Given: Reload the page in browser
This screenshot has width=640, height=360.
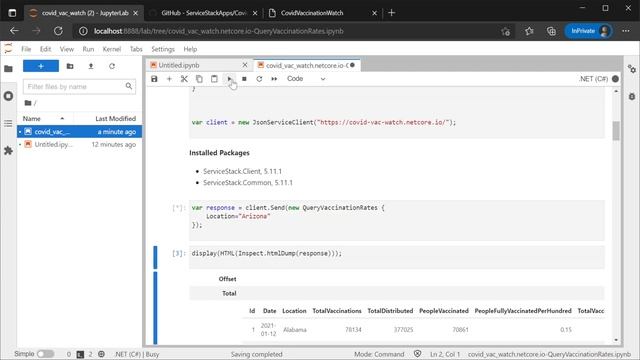Looking at the screenshot, I should pos(58,31).
